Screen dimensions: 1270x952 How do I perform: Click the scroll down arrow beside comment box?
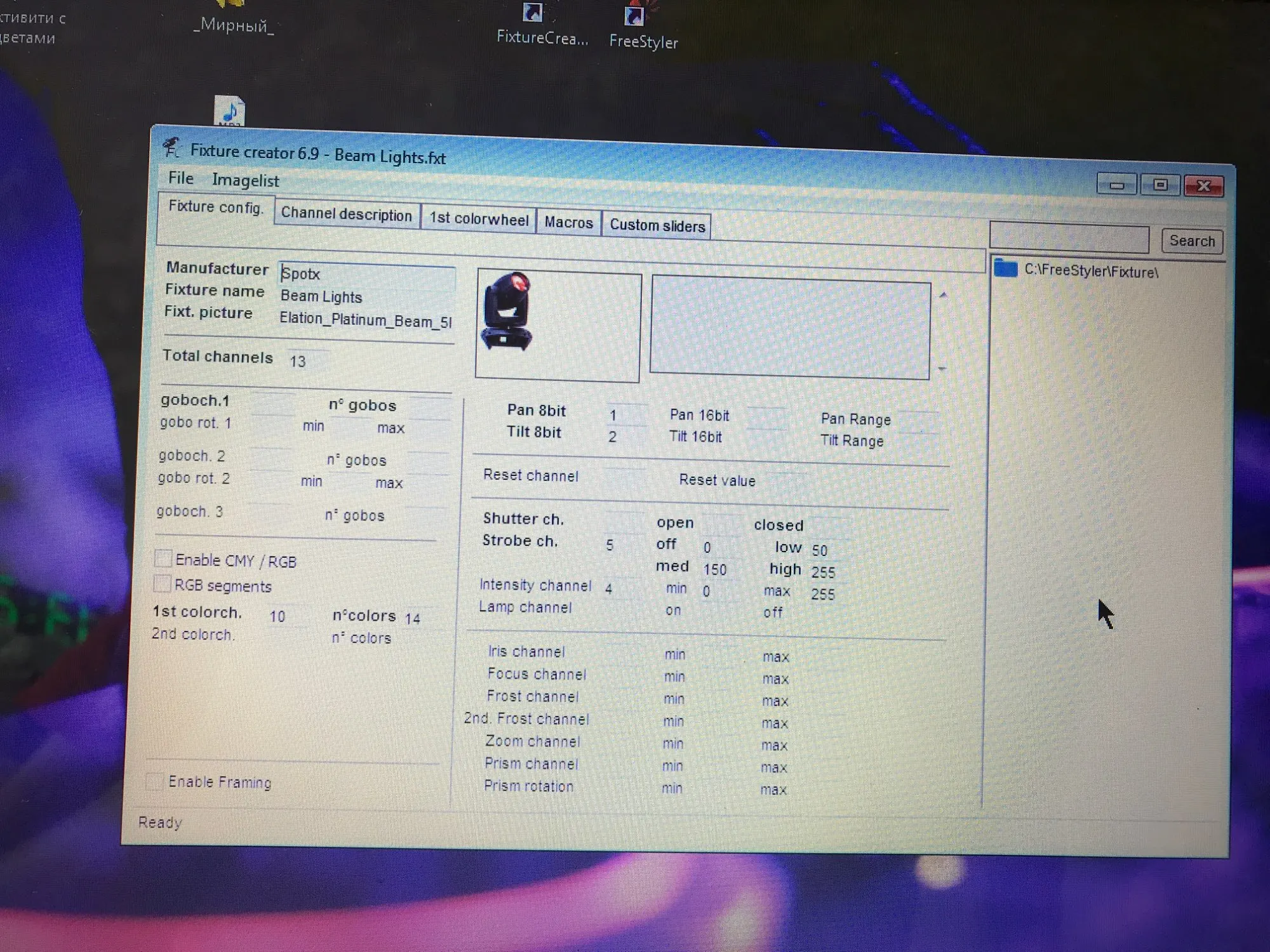(x=942, y=368)
